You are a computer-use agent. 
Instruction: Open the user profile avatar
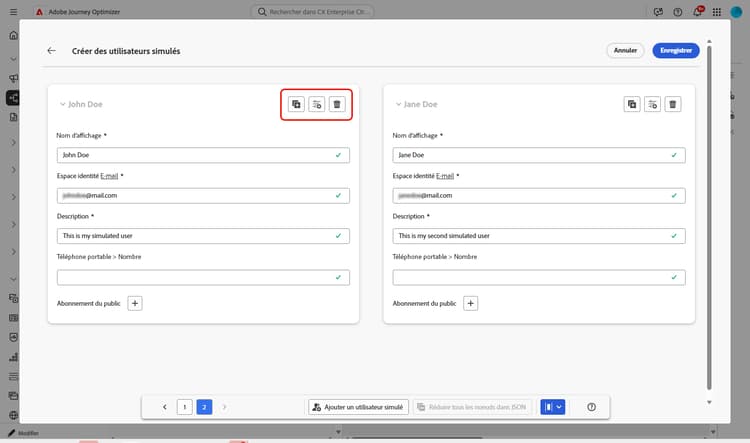click(x=736, y=12)
